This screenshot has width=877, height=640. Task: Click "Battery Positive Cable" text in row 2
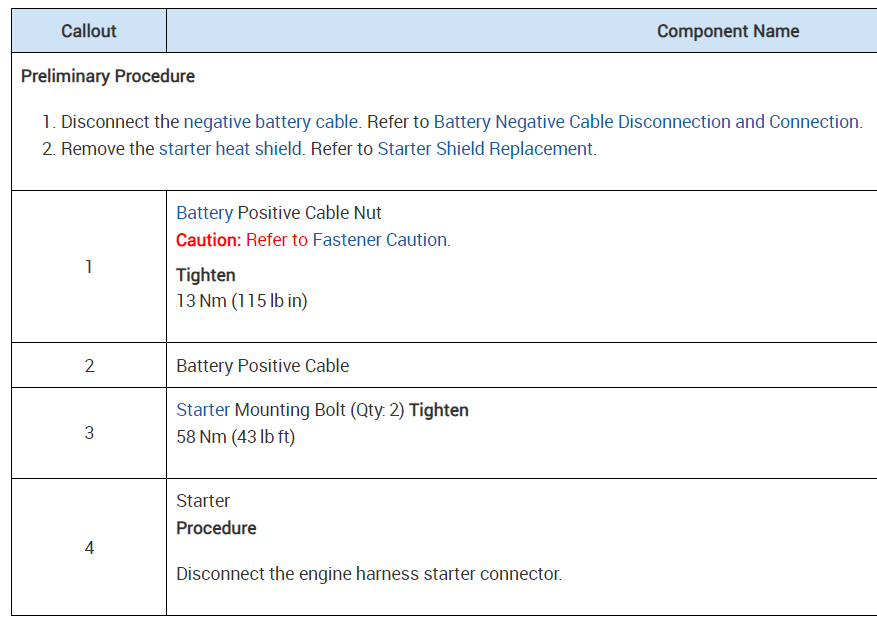point(263,366)
